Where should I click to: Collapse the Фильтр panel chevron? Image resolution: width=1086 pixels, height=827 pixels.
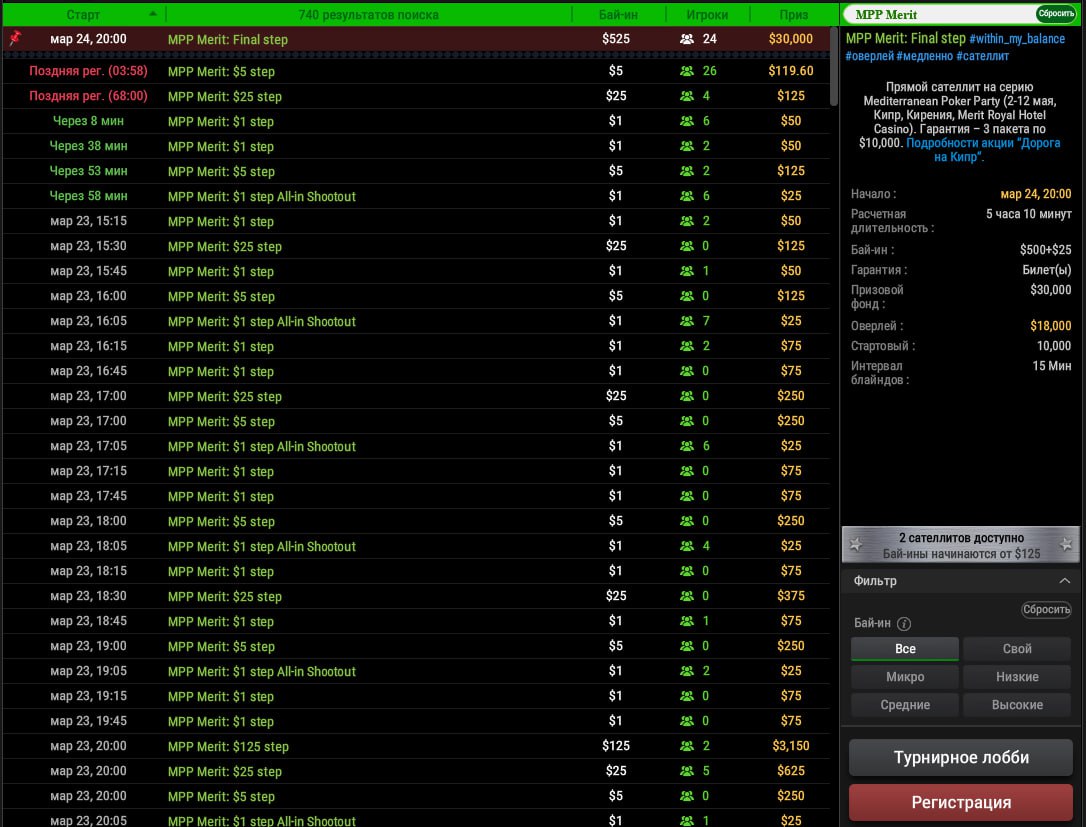1065,580
